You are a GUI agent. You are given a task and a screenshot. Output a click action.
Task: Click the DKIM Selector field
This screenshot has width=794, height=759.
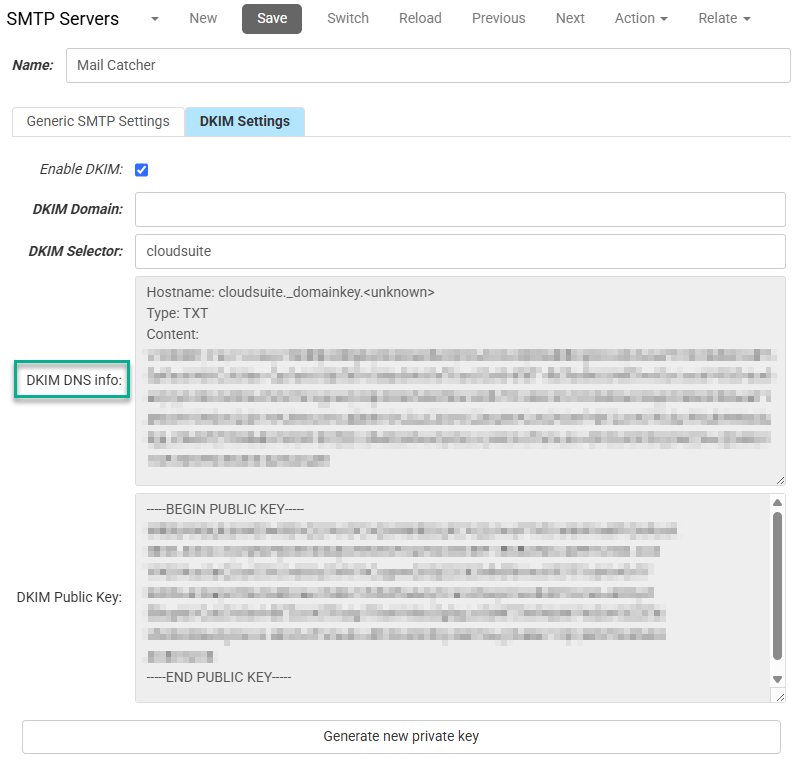[x=460, y=251]
